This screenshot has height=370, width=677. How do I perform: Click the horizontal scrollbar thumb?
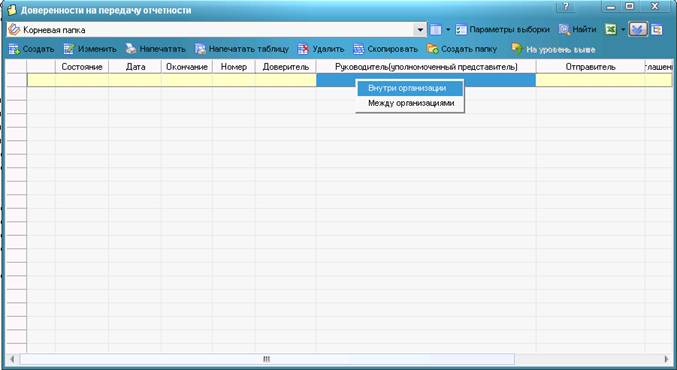(x=267, y=359)
